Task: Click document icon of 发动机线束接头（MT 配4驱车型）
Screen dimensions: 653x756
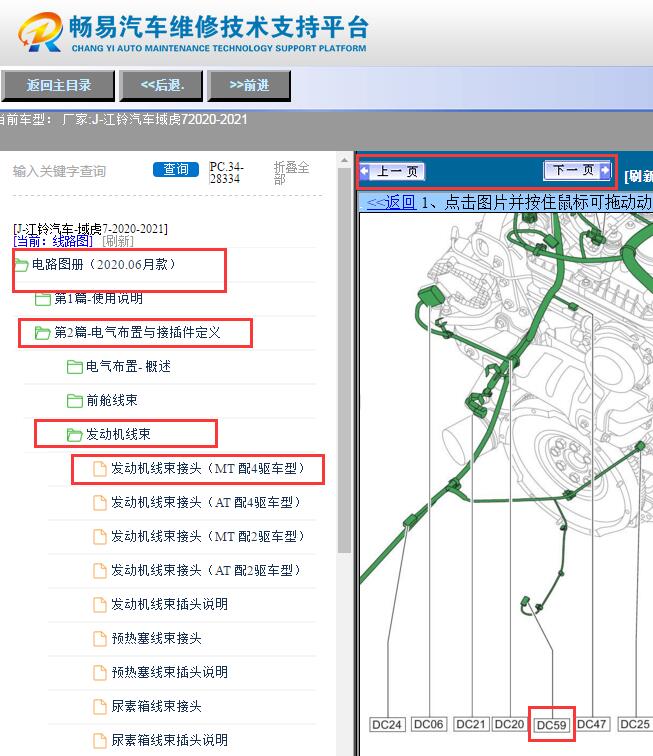Action: tap(100, 469)
